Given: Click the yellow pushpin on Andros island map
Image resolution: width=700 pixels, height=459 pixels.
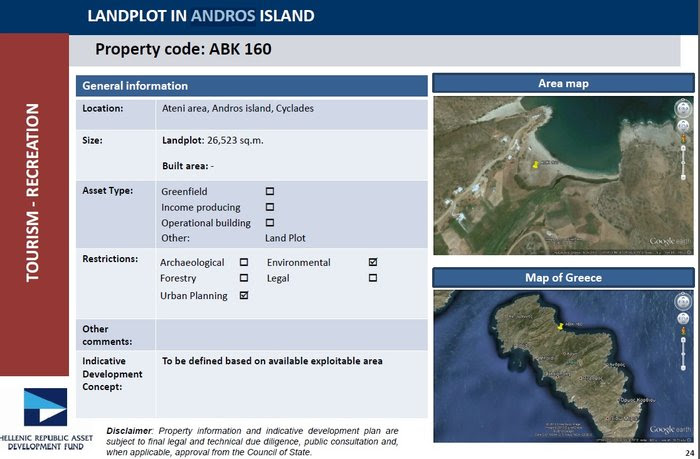Looking at the screenshot, I should tap(560, 325).
